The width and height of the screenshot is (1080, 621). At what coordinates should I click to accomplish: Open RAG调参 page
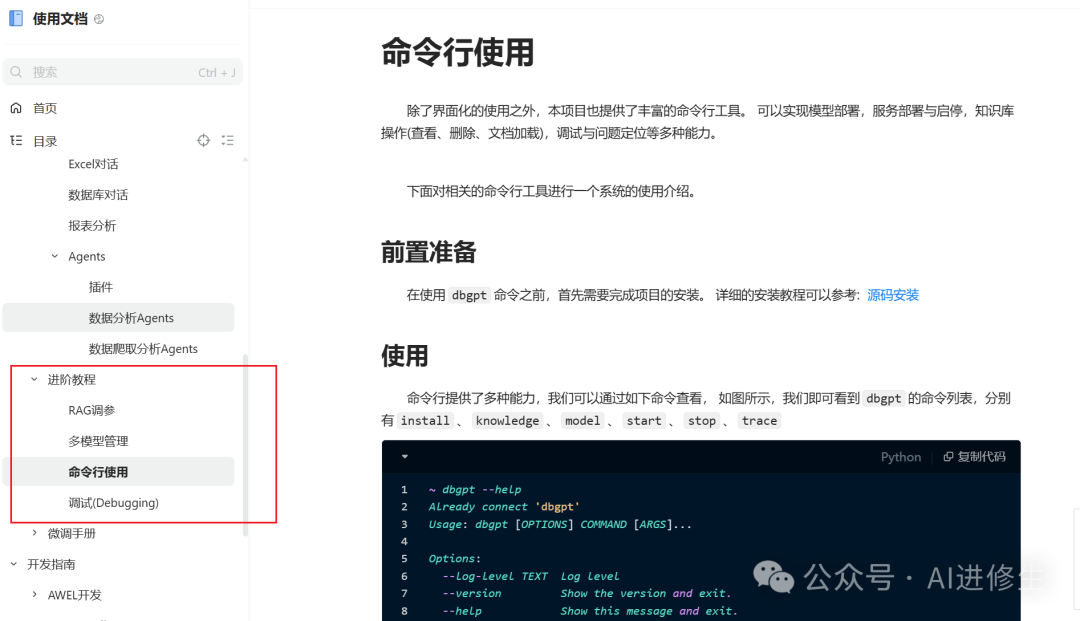point(92,410)
